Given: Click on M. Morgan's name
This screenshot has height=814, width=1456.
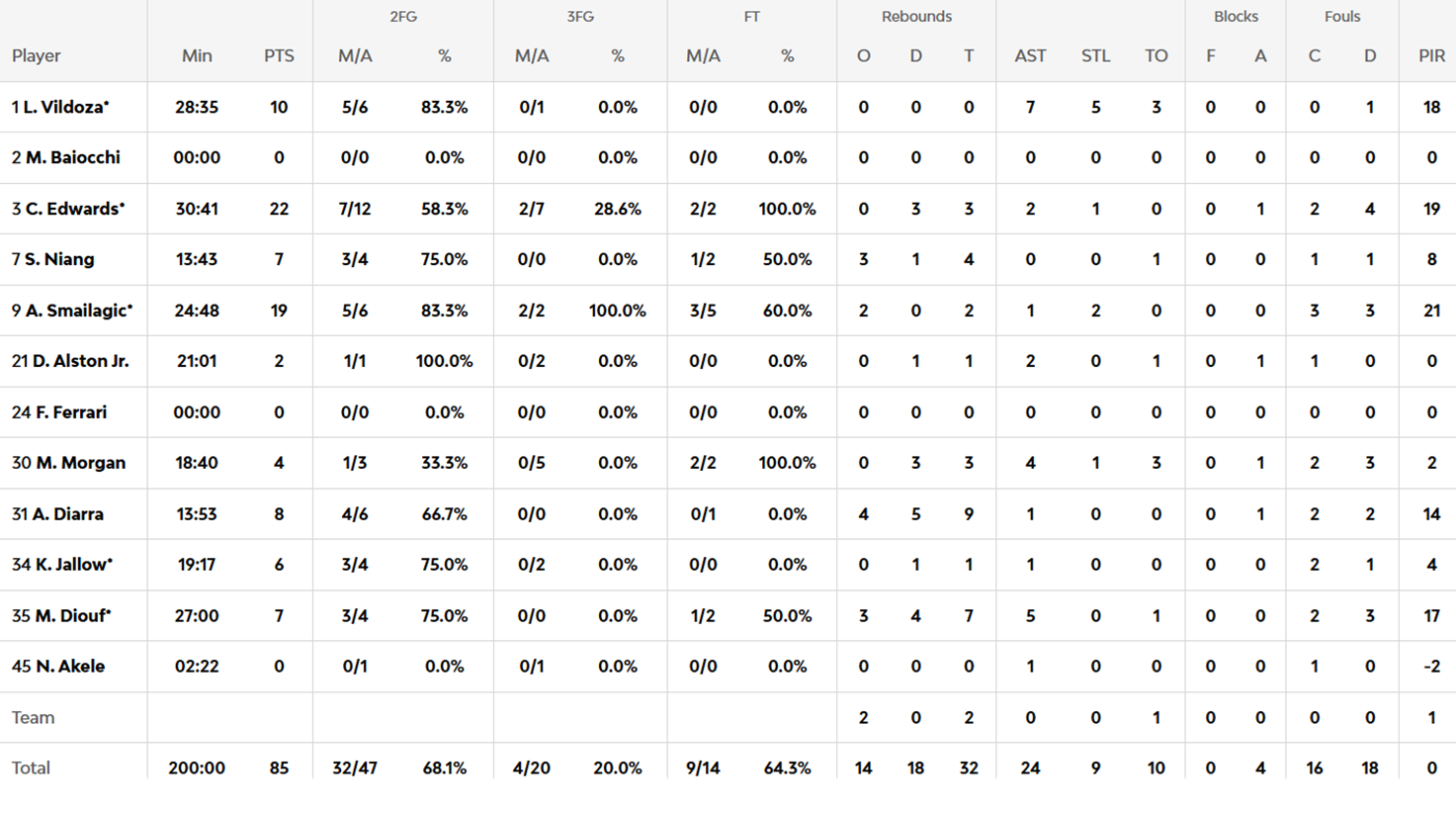Looking at the screenshot, I should [x=80, y=463].
